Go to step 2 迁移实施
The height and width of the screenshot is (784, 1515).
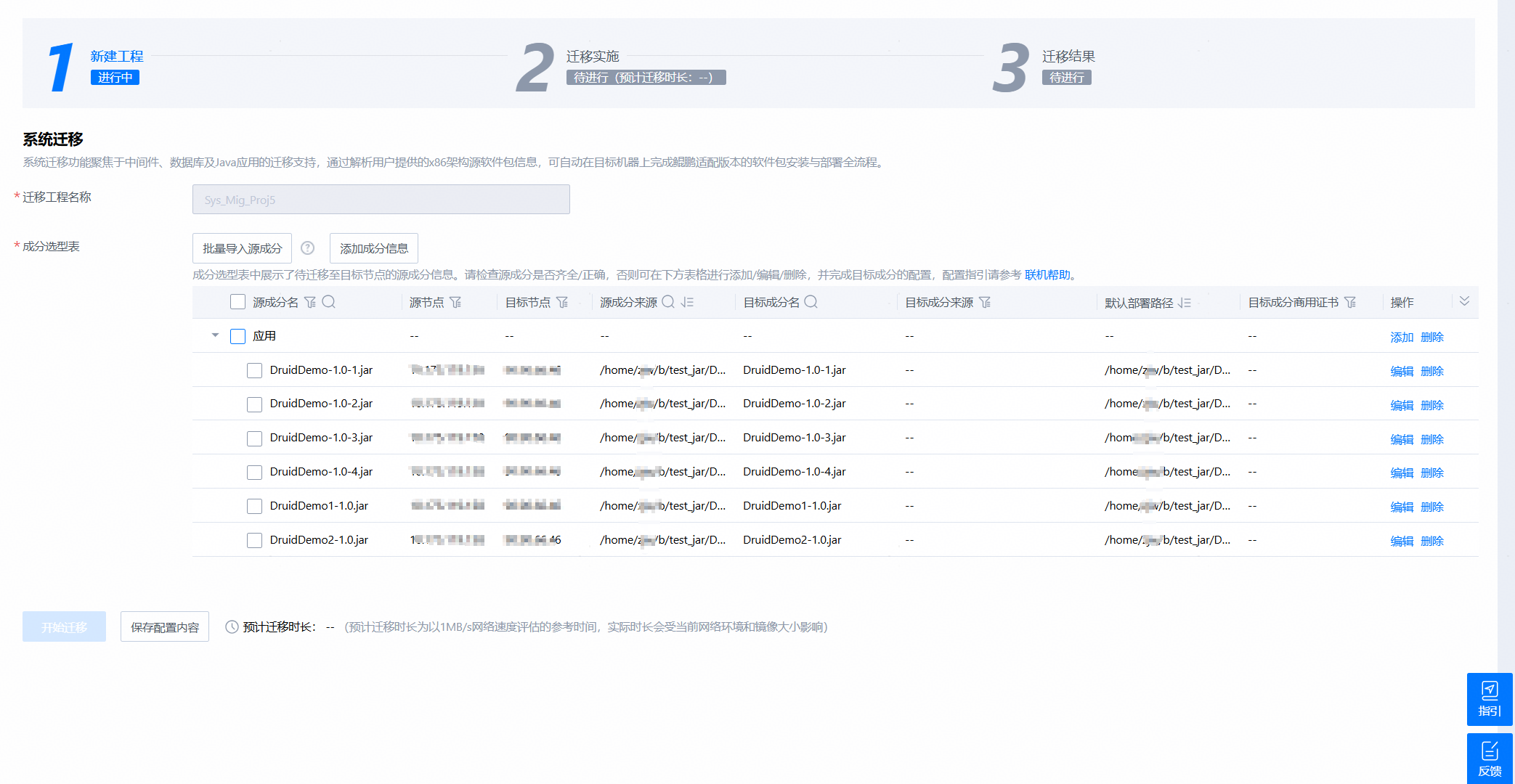(593, 57)
